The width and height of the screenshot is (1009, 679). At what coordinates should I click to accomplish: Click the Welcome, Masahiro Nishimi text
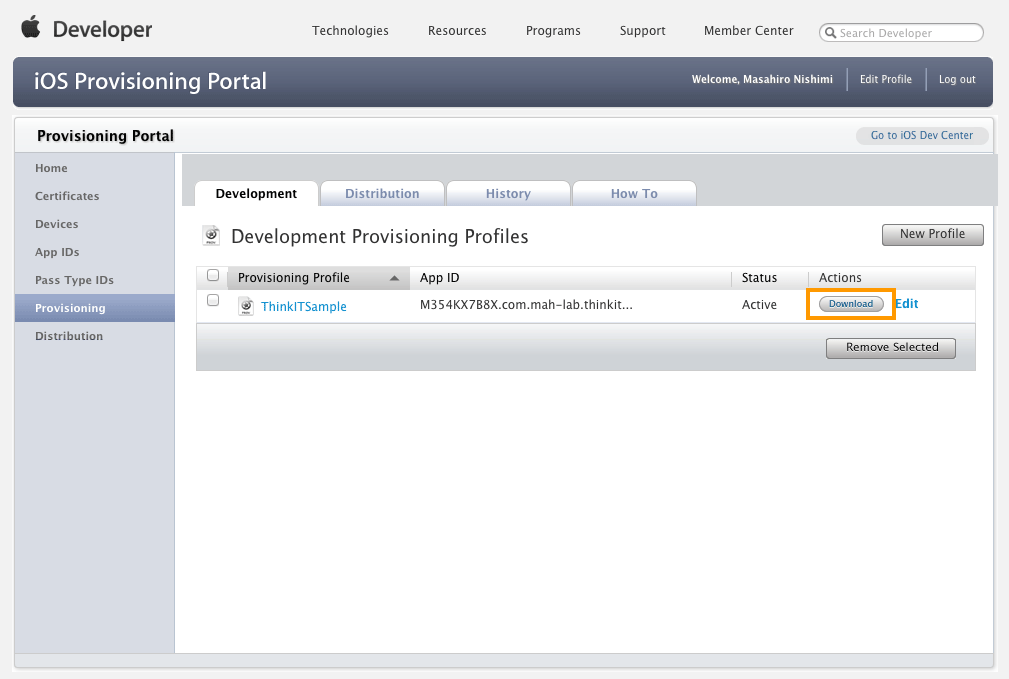pos(762,79)
